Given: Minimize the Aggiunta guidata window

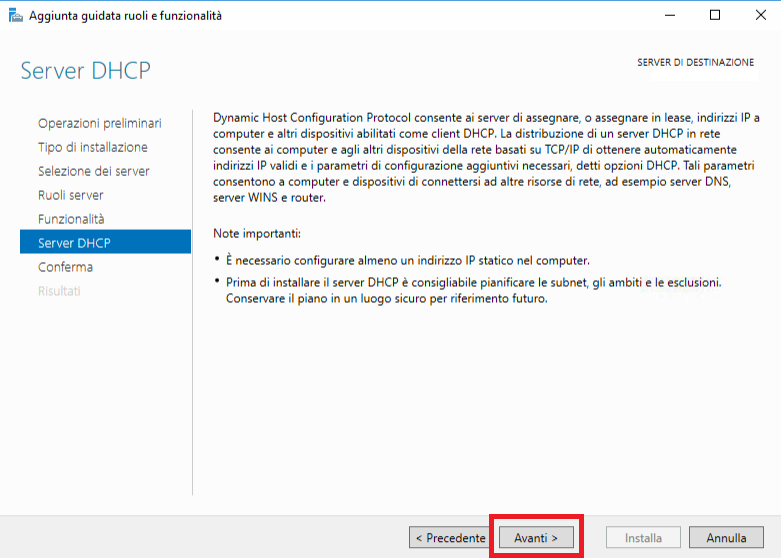Looking at the screenshot, I should (670, 15).
